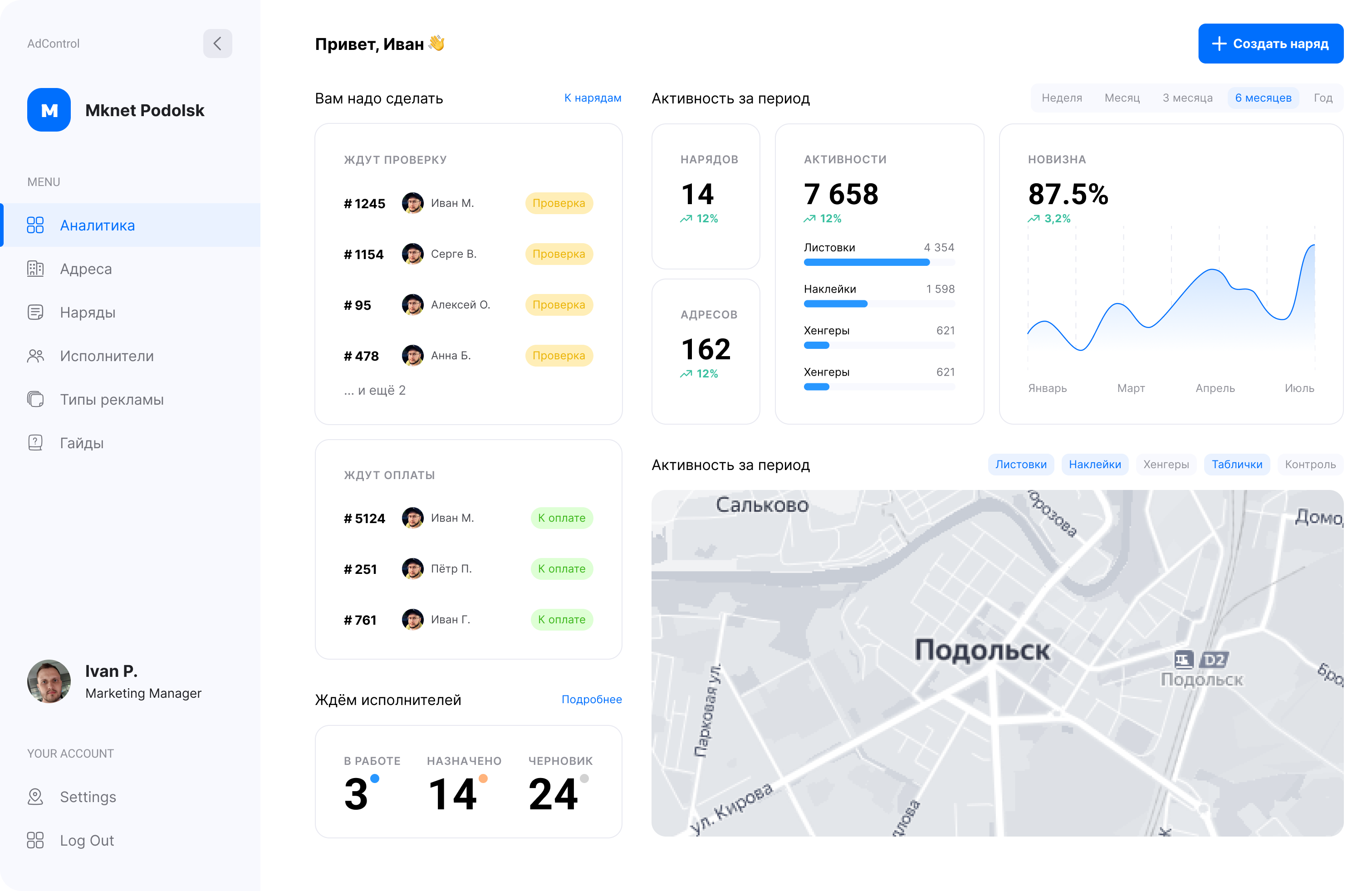
Task: Click order number #1245
Action: (364, 203)
